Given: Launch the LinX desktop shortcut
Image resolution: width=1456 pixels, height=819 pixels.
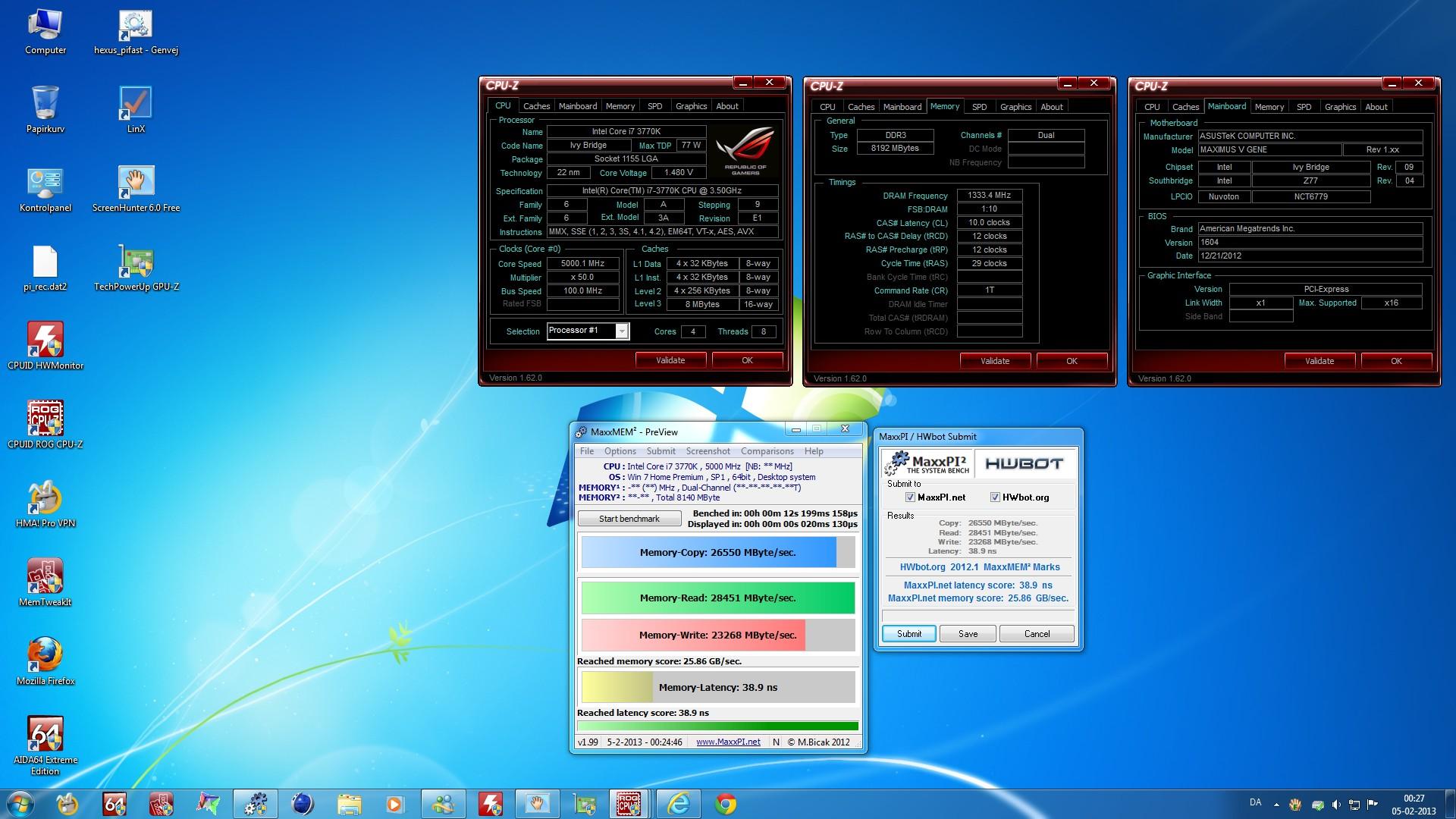Looking at the screenshot, I should click(136, 111).
